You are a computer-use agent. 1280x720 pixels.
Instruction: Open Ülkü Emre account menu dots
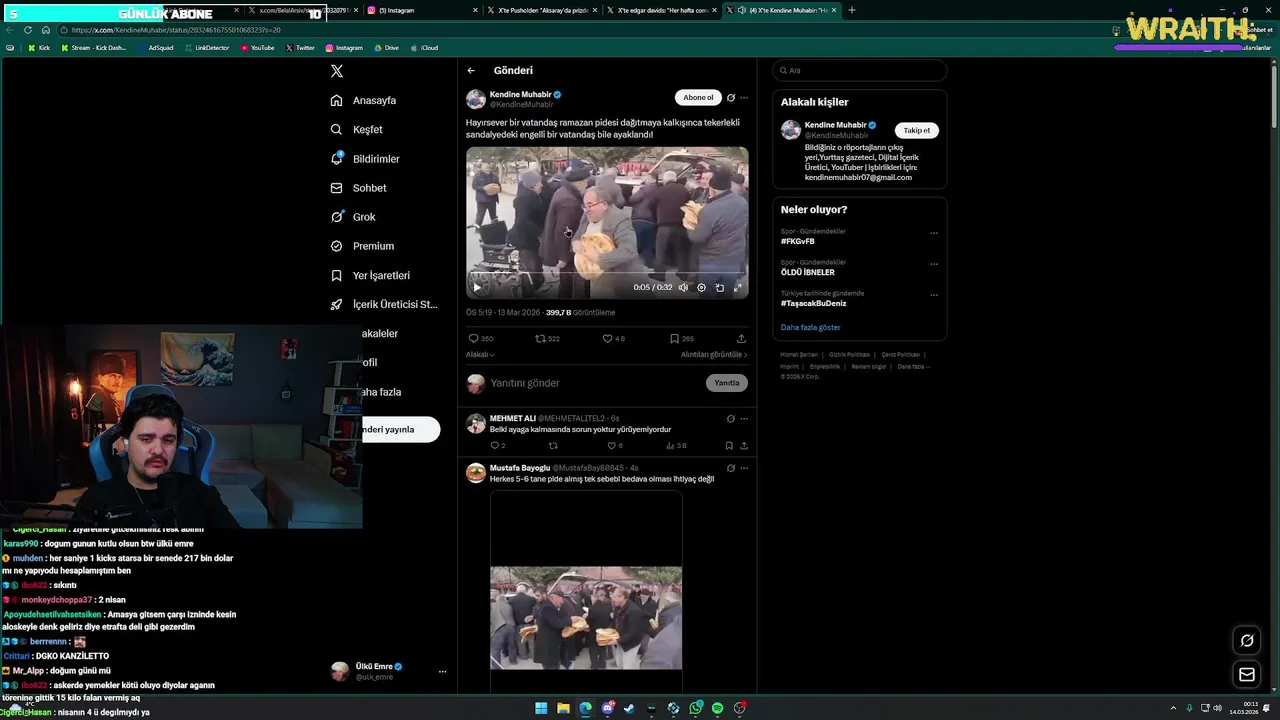click(x=442, y=671)
